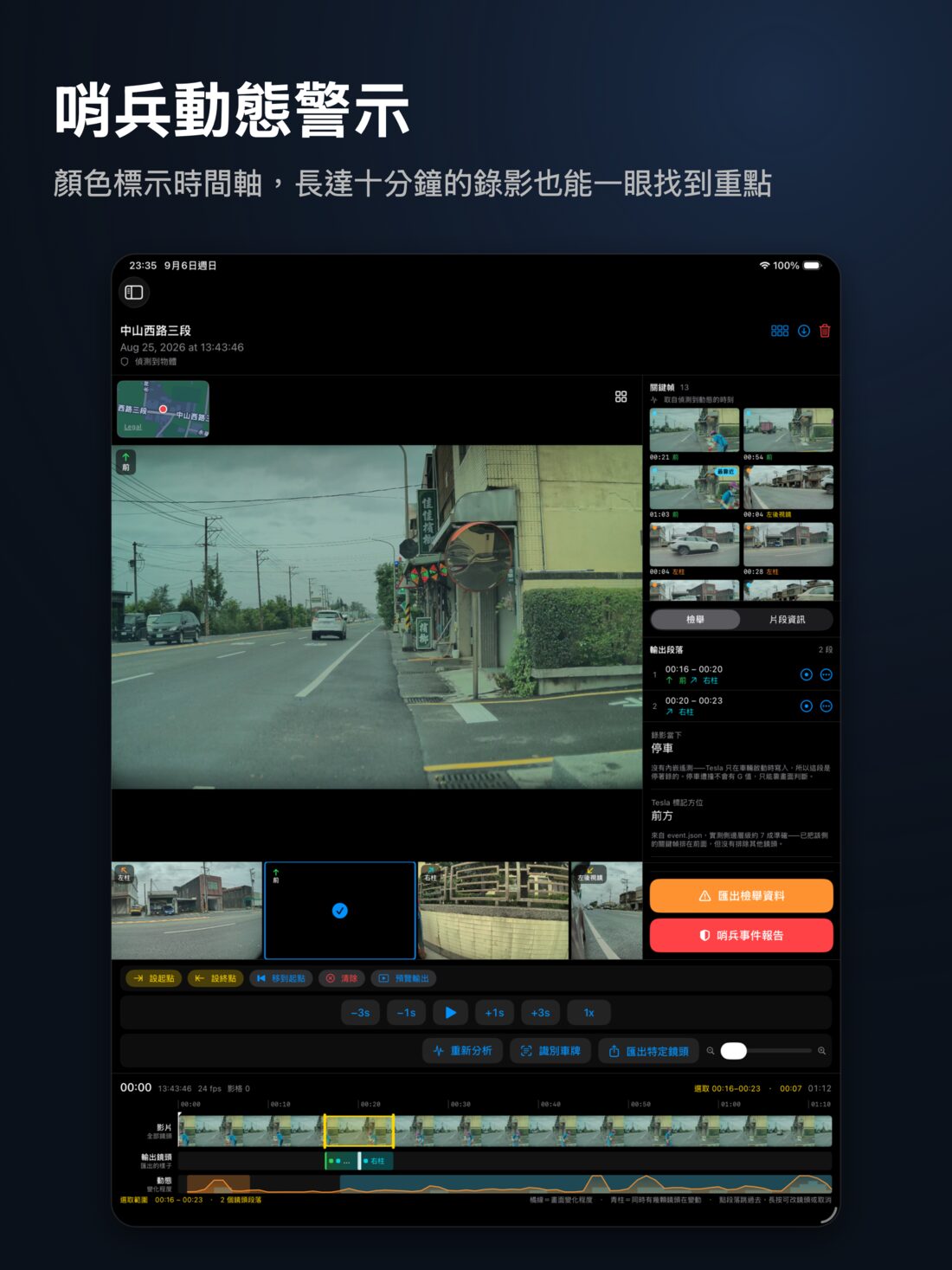Jump to segment 00:20 – 00:23 target icon
This screenshot has height=1270, width=952.
pyautogui.click(x=806, y=706)
